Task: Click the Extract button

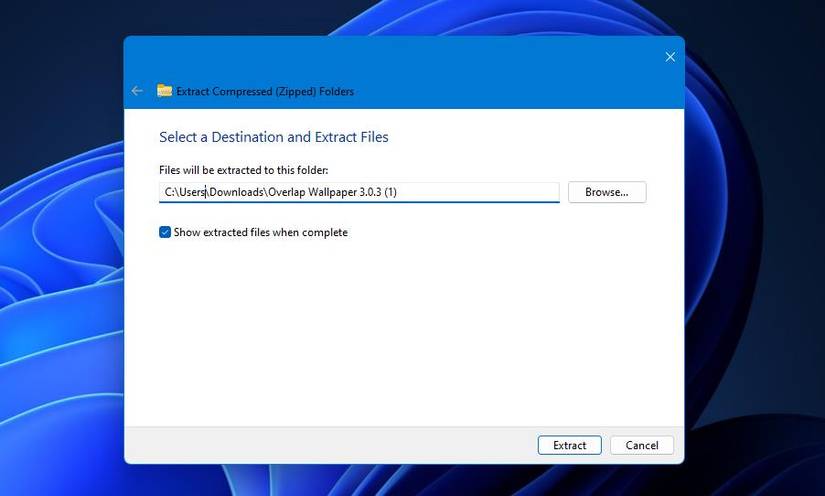Action: pos(569,445)
